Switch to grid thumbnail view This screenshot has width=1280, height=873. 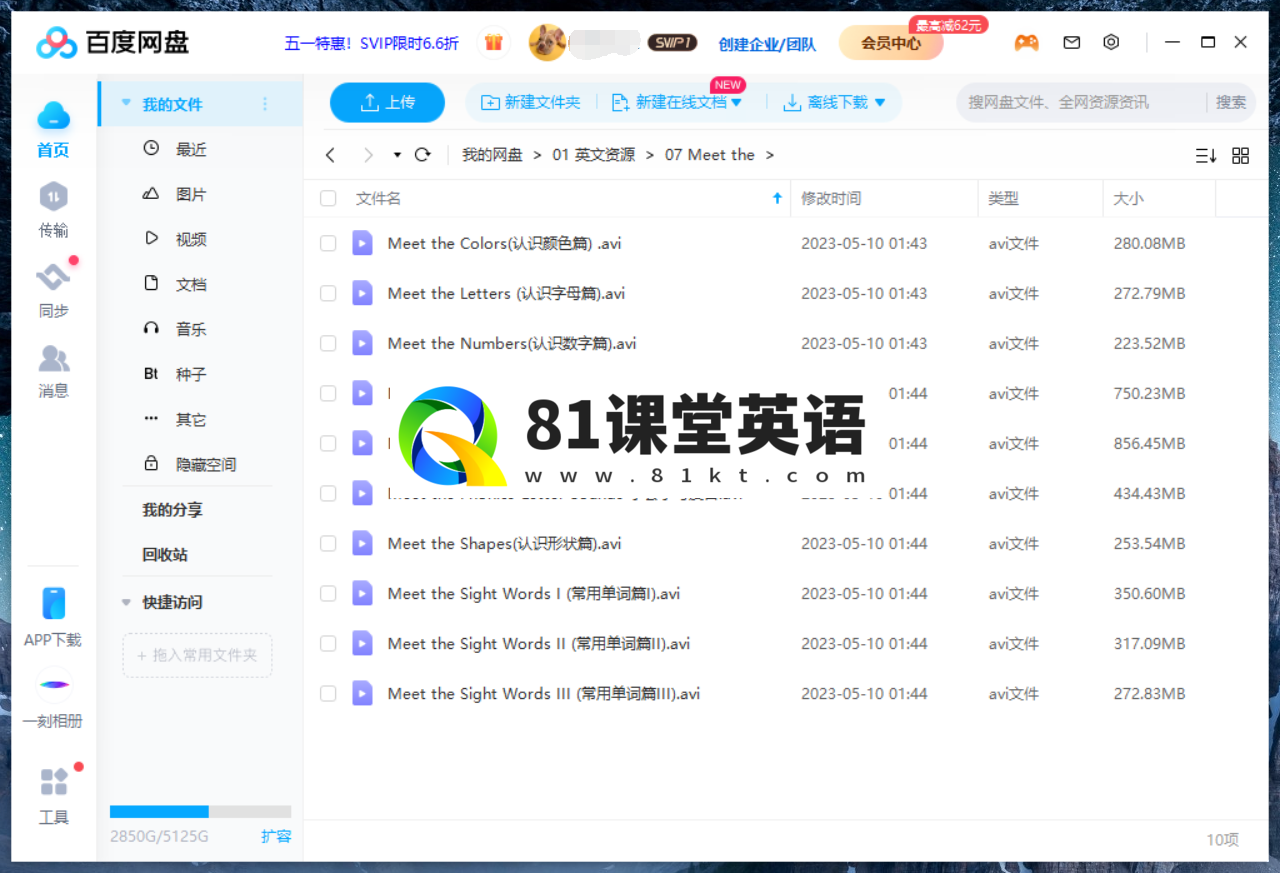[x=1241, y=156]
